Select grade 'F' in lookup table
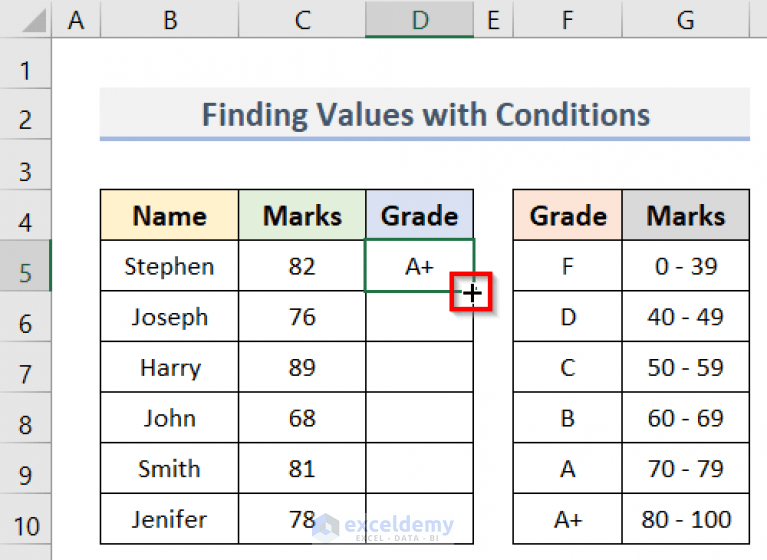The image size is (767, 560). coord(567,266)
